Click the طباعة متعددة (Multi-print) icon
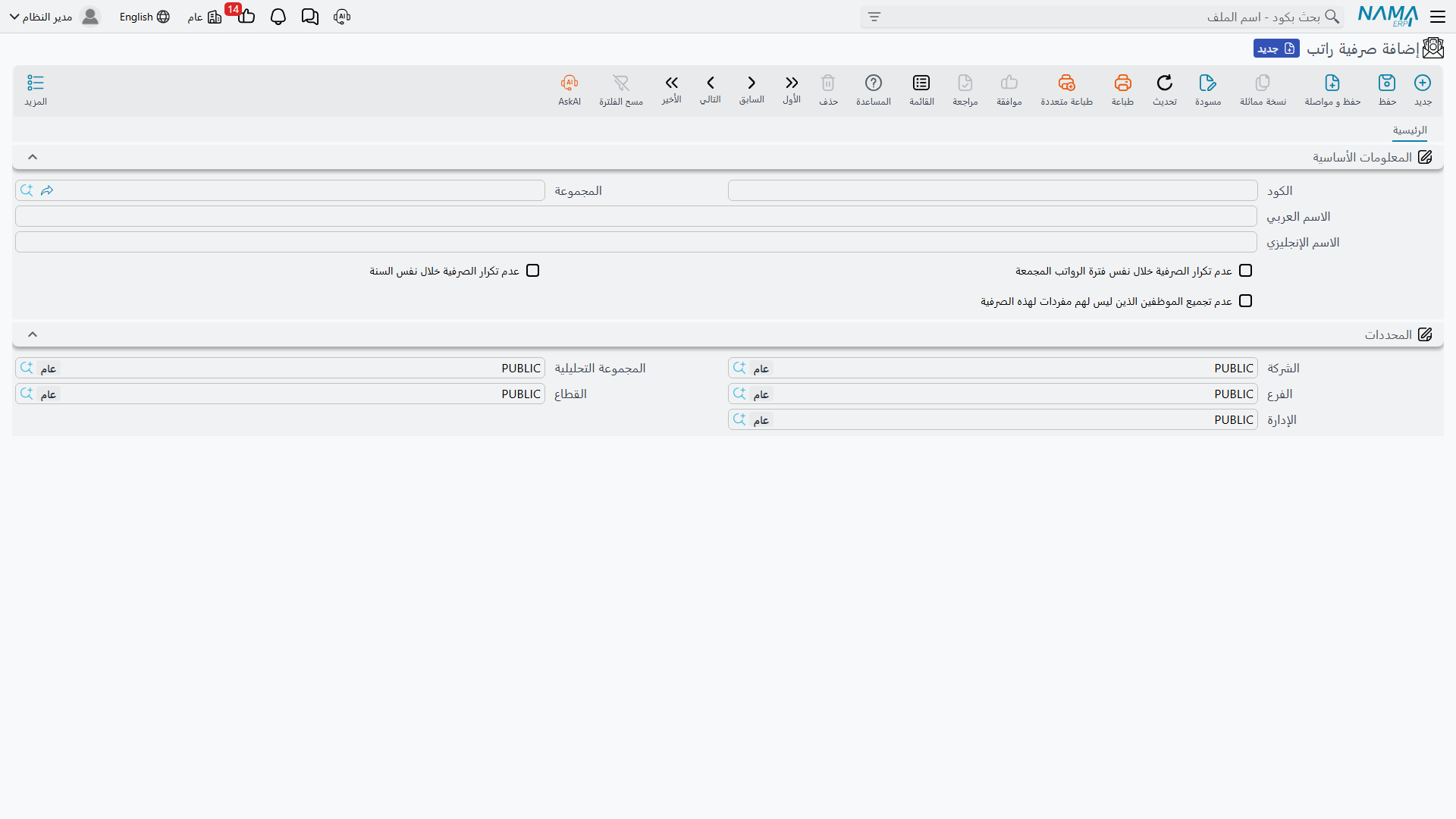 [x=1066, y=83]
